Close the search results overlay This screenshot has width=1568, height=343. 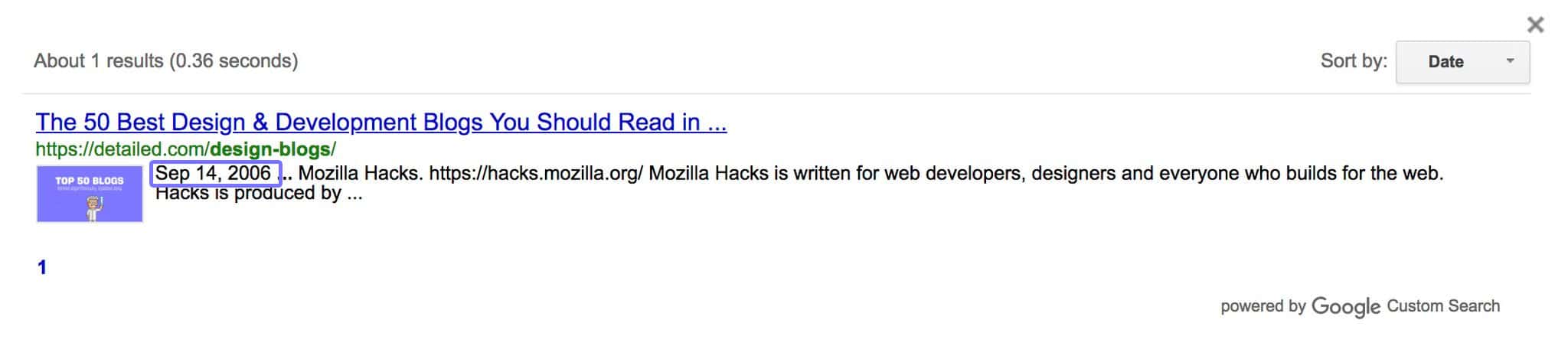coord(1535,24)
